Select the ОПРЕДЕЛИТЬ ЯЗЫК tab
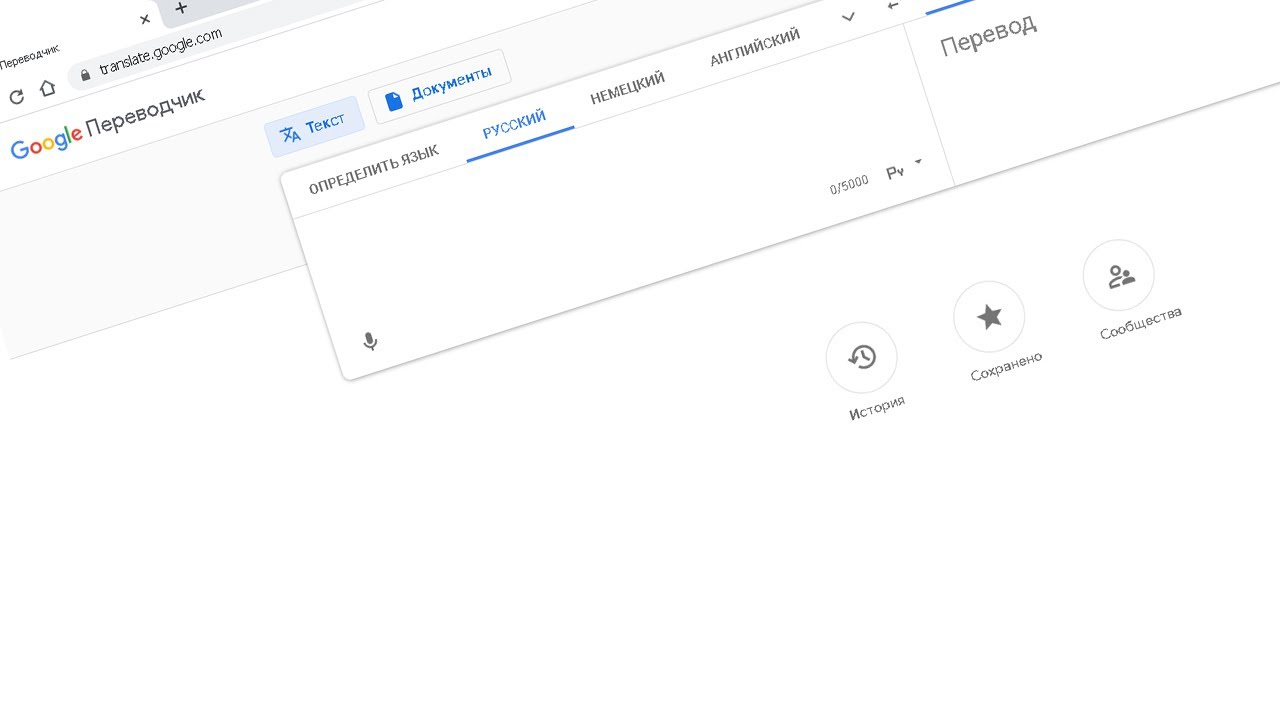The image size is (1280, 720). coord(373,170)
